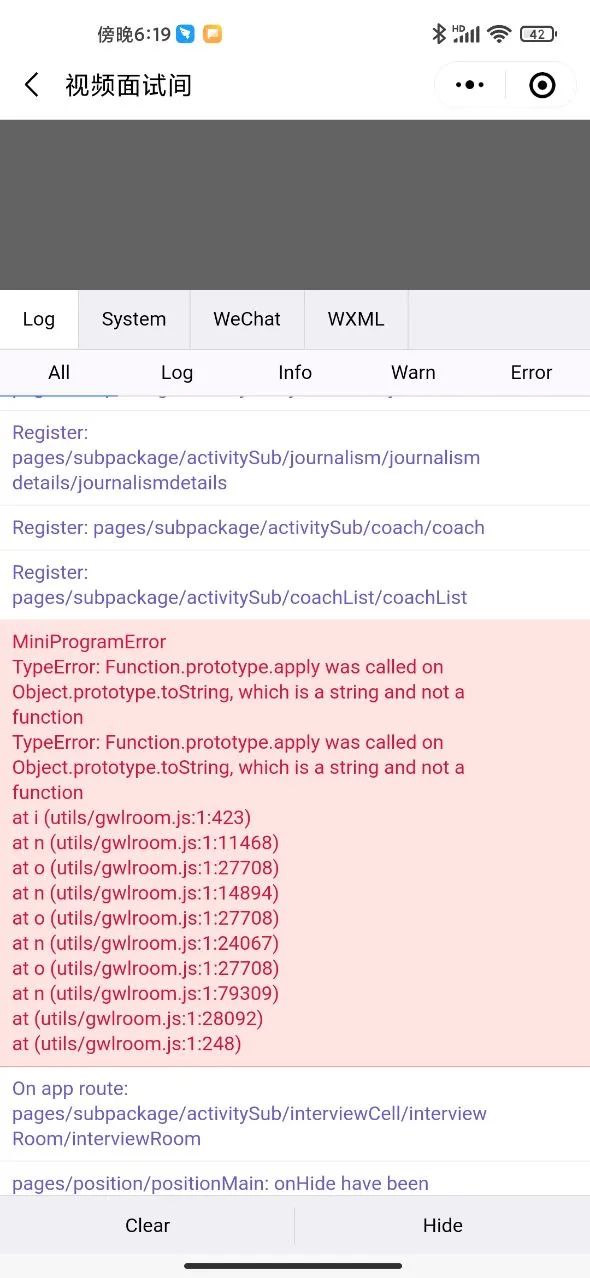Clear the console log
This screenshot has width=590, height=1278.
(147, 1225)
